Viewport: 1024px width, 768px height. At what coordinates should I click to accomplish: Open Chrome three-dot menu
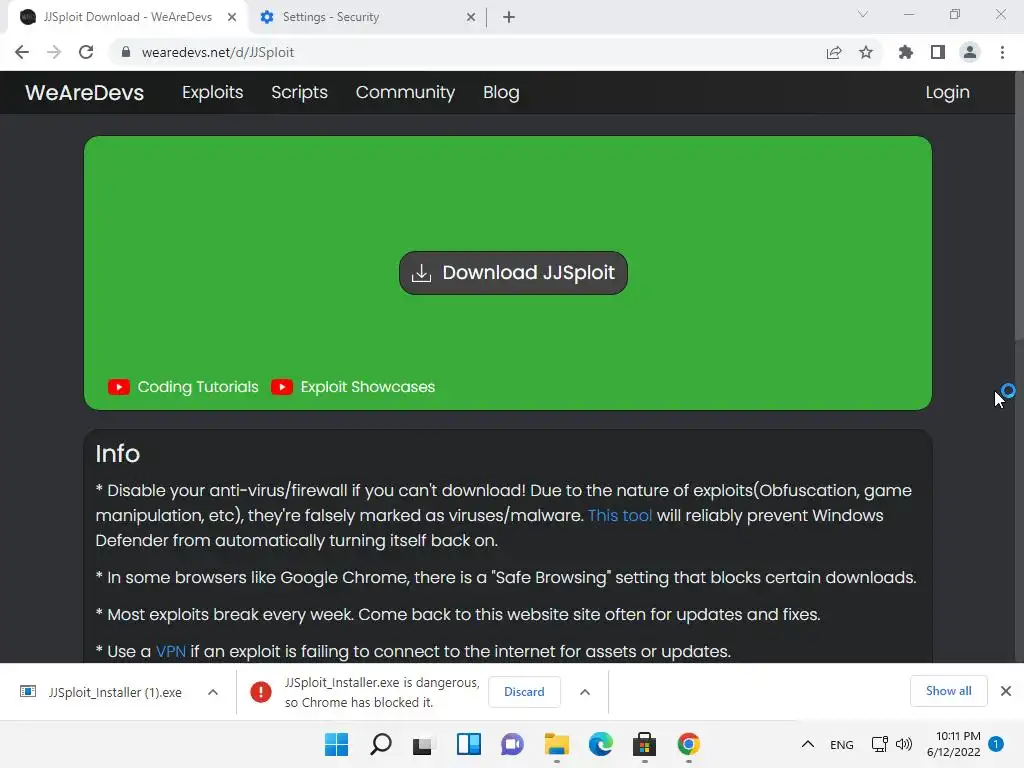pyautogui.click(x=1002, y=52)
